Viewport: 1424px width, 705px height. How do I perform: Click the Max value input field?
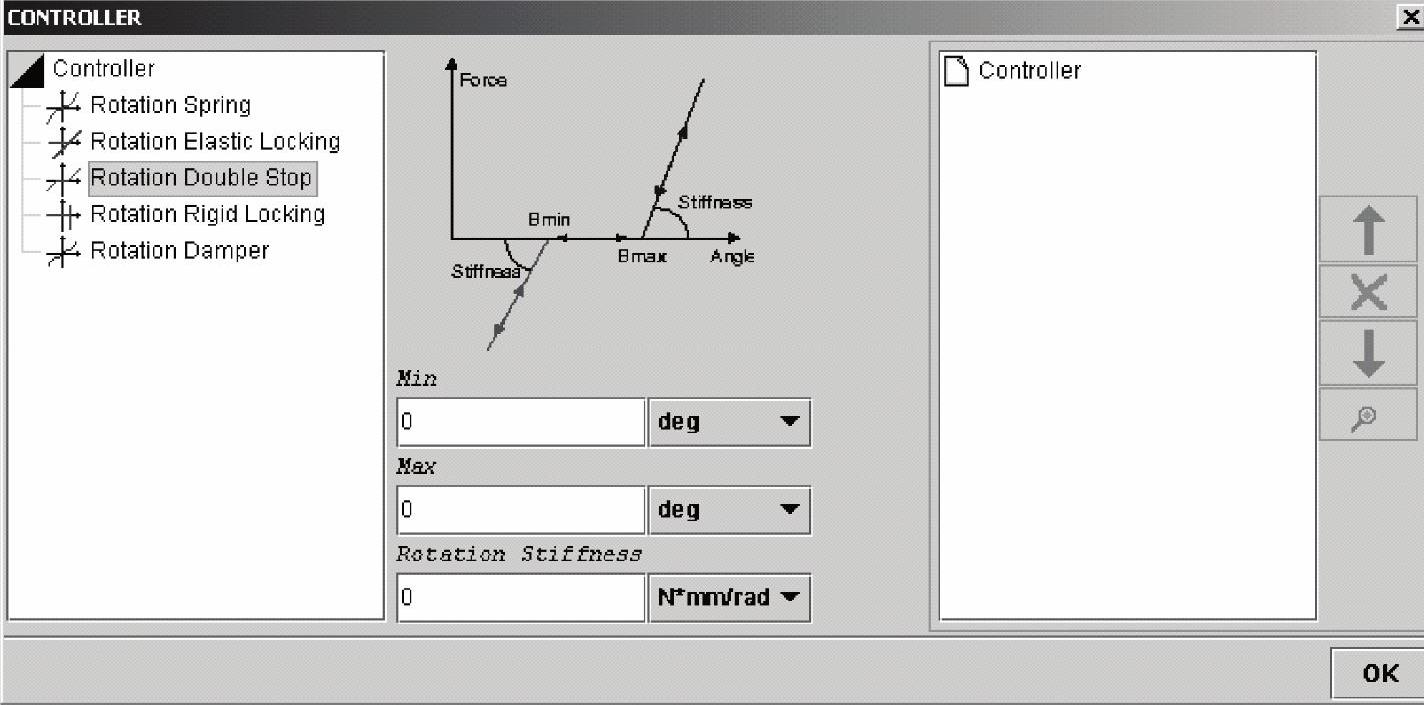[521, 510]
